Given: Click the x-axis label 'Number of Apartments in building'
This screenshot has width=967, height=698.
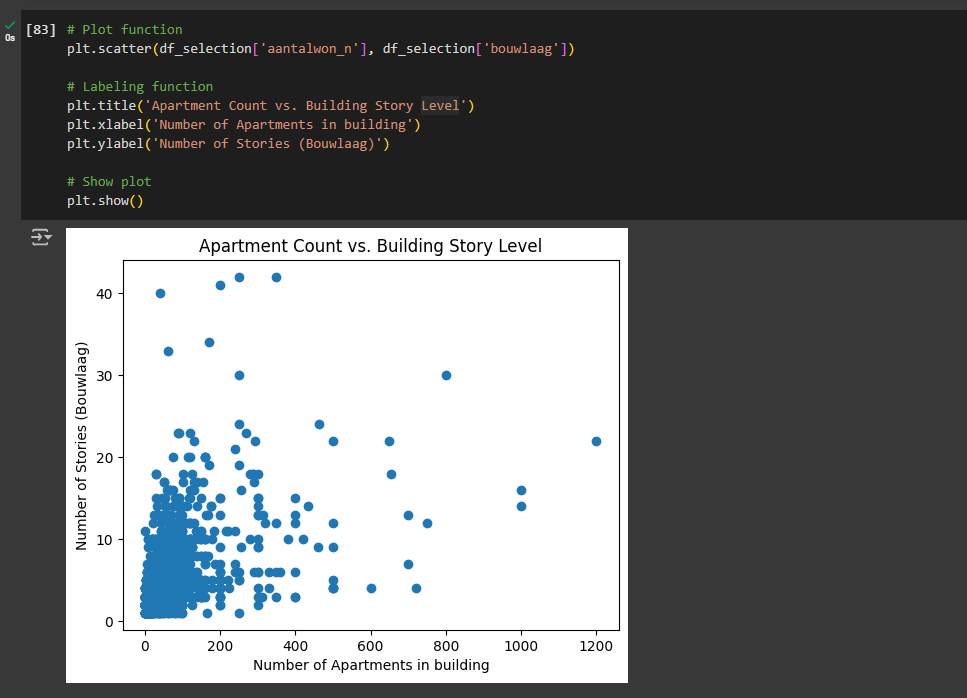Looking at the screenshot, I should 371,665.
